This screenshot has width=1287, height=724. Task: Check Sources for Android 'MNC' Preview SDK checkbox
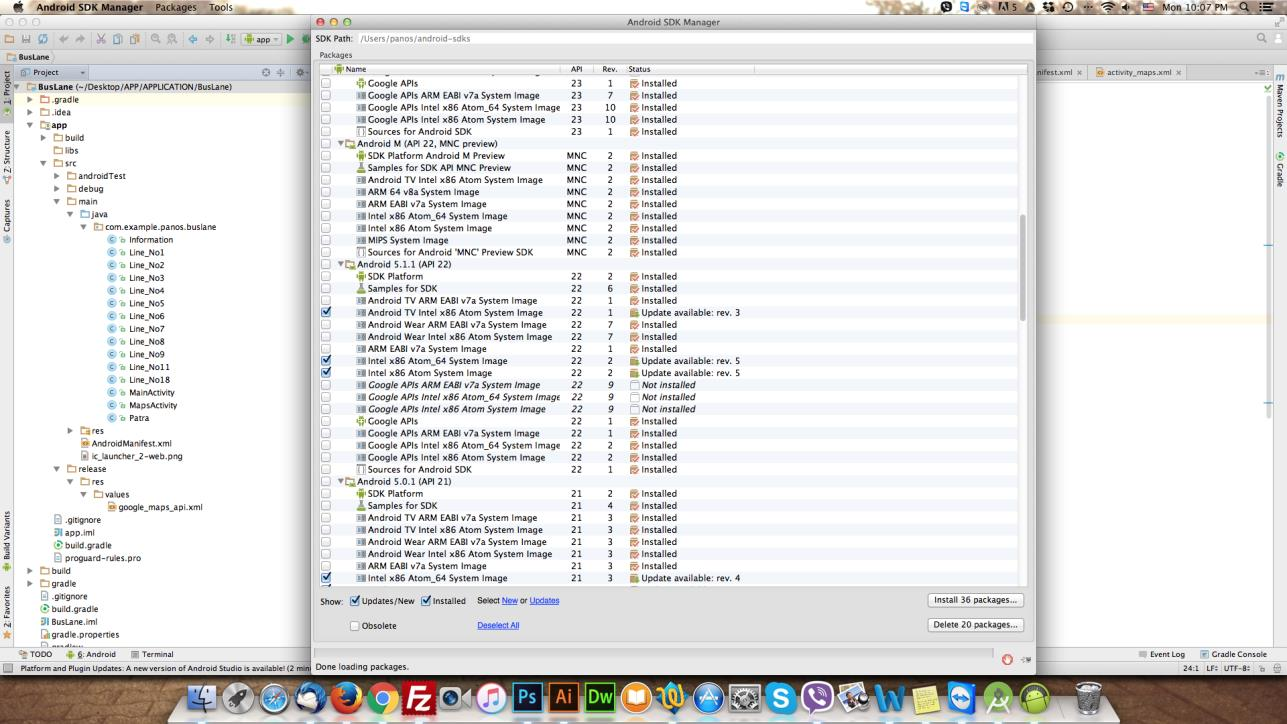click(x=326, y=253)
